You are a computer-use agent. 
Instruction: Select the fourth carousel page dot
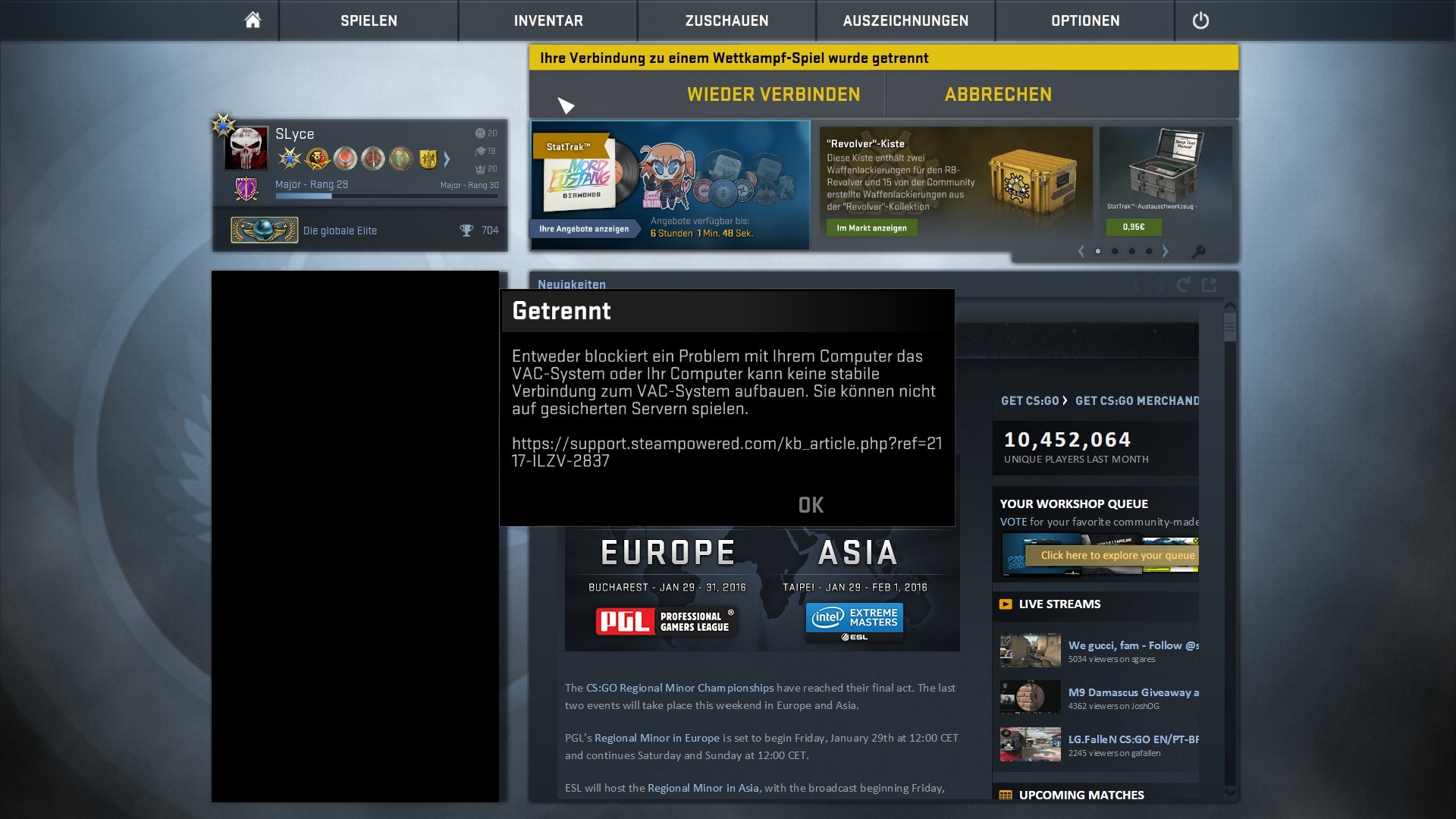click(x=1149, y=251)
